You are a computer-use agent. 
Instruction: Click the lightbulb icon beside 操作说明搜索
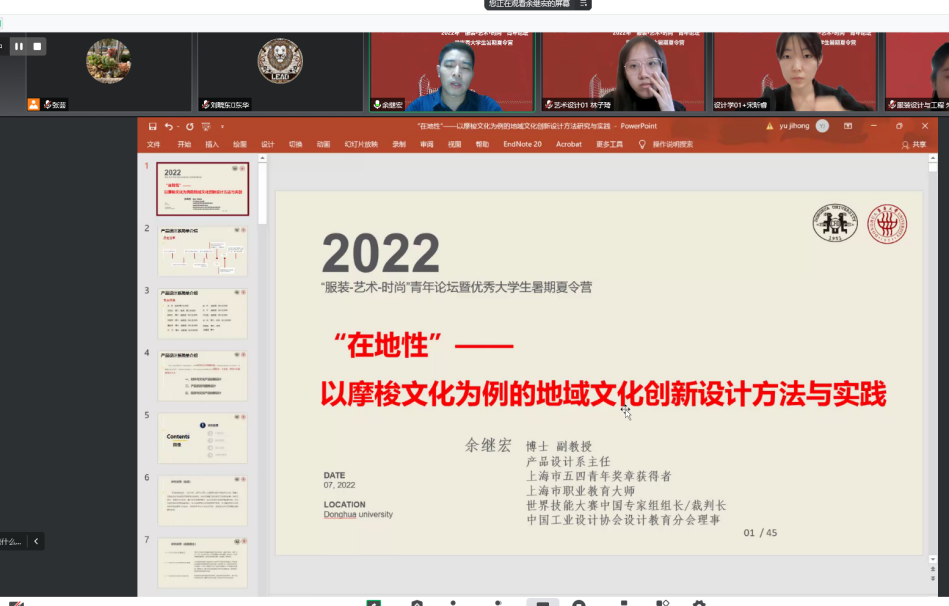[642, 144]
